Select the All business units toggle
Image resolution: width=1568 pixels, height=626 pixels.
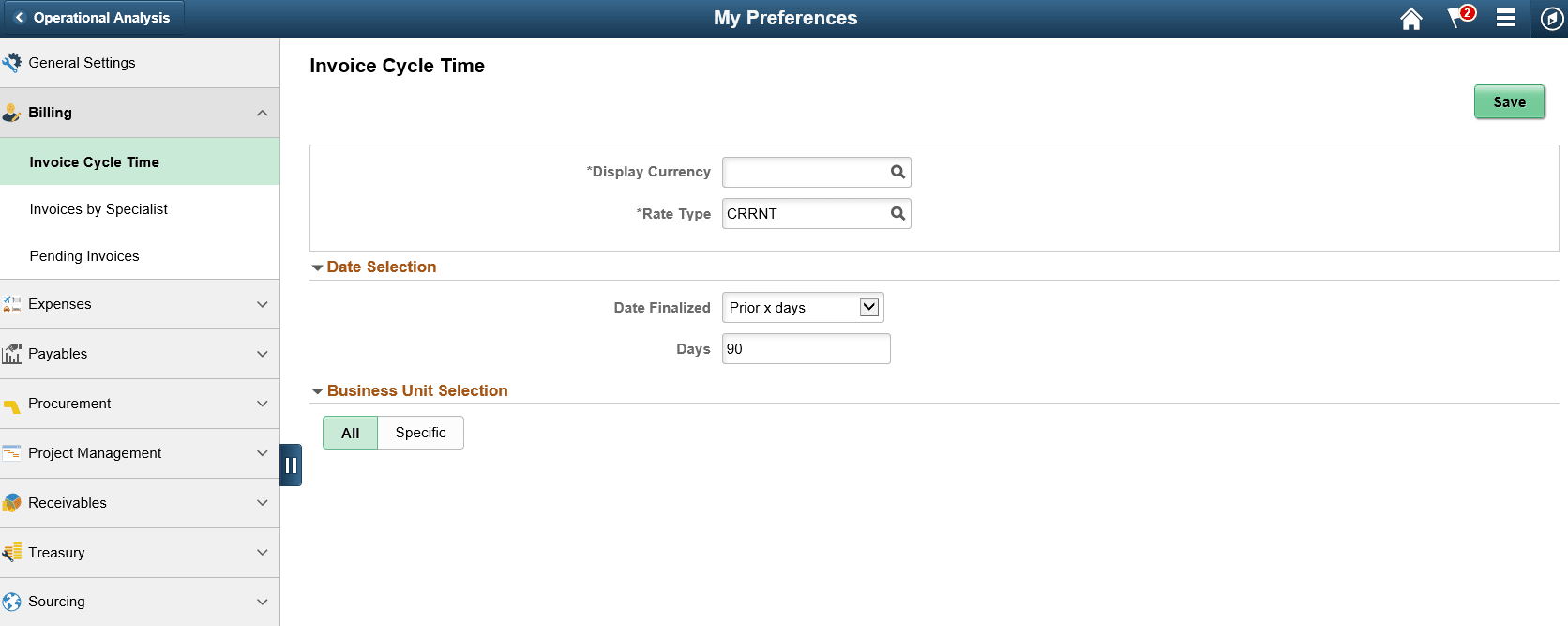(349, 433)
